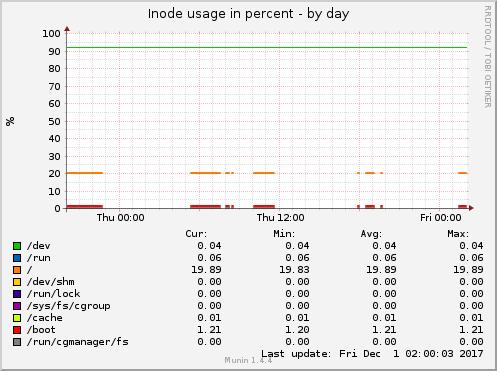Click the green /dev legend swatch
497x371 pixels.
(x=17, y=246)
